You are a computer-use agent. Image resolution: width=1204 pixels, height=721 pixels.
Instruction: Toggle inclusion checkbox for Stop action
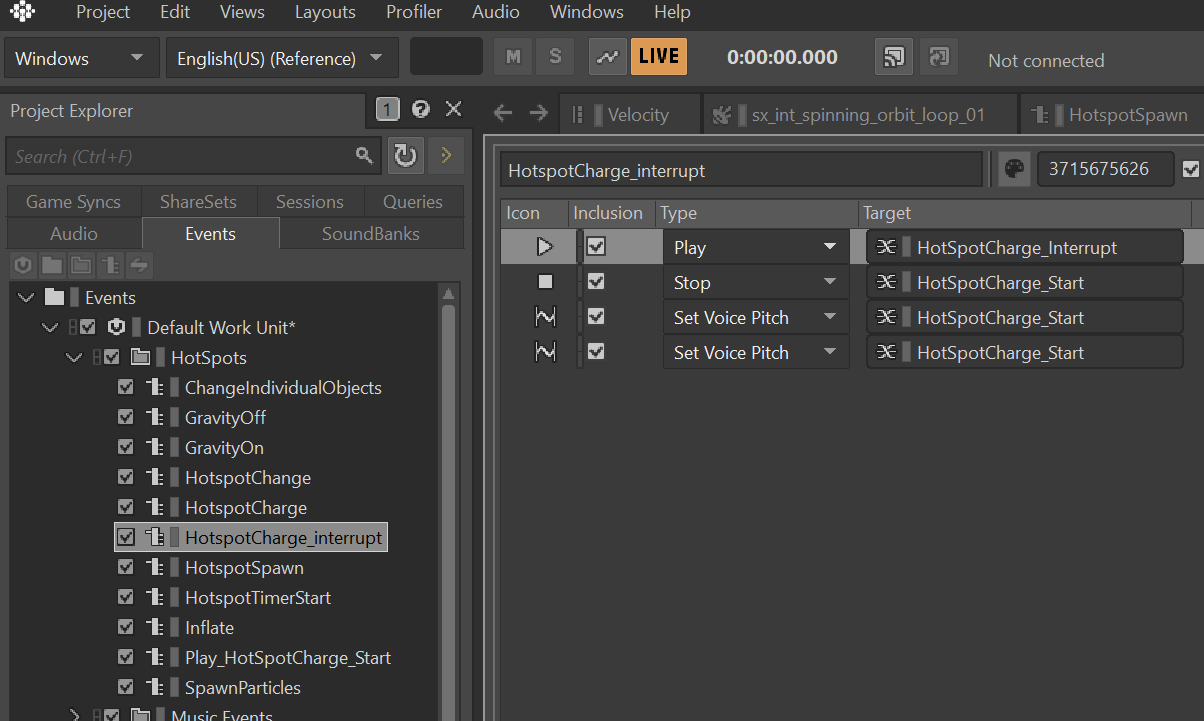(x=596, y=282)
